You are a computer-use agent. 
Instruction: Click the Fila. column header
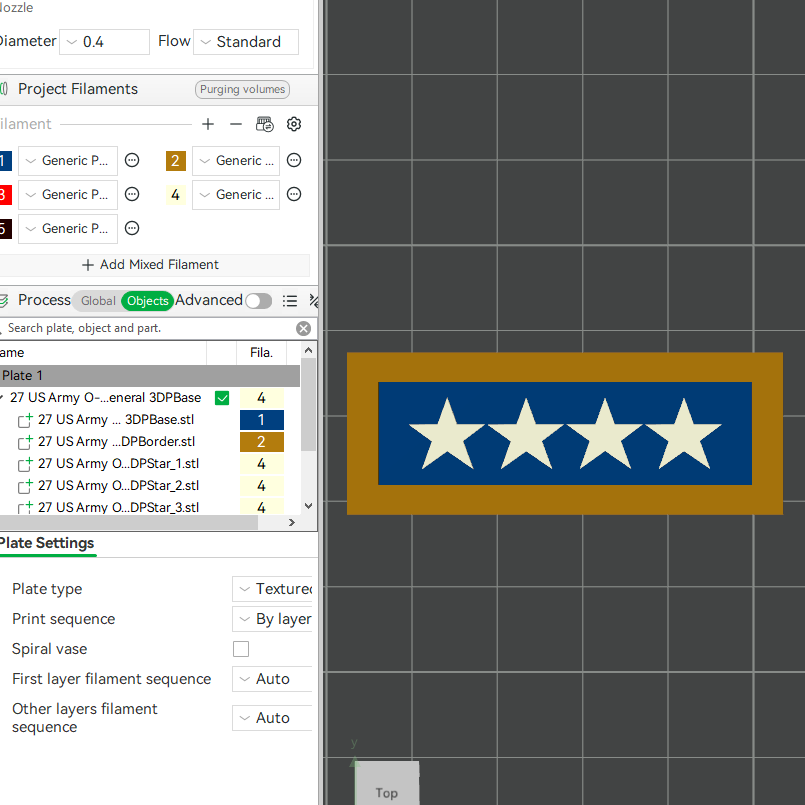click(261, 353)
